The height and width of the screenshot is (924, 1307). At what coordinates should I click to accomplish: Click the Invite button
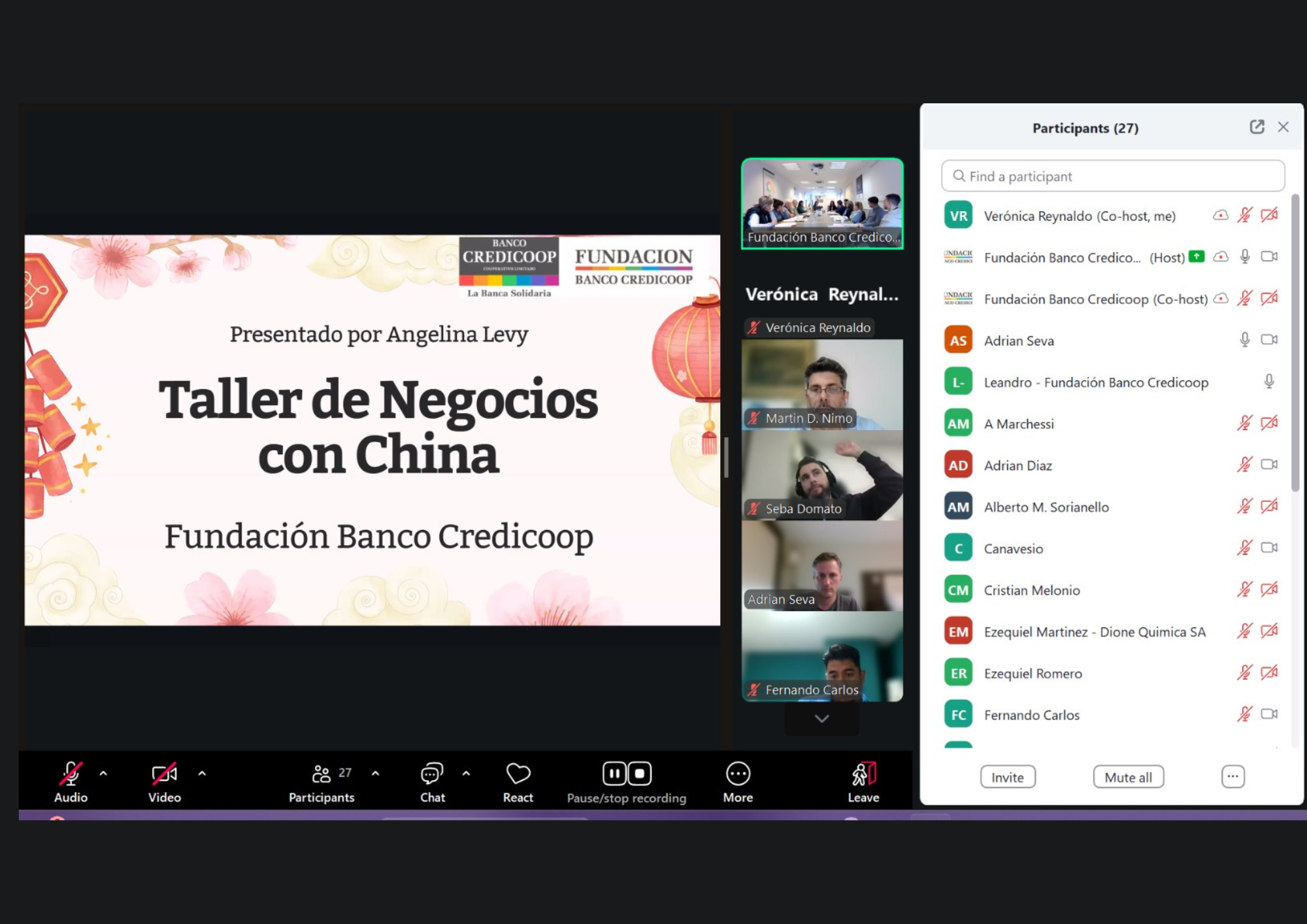pos(1007,777)
